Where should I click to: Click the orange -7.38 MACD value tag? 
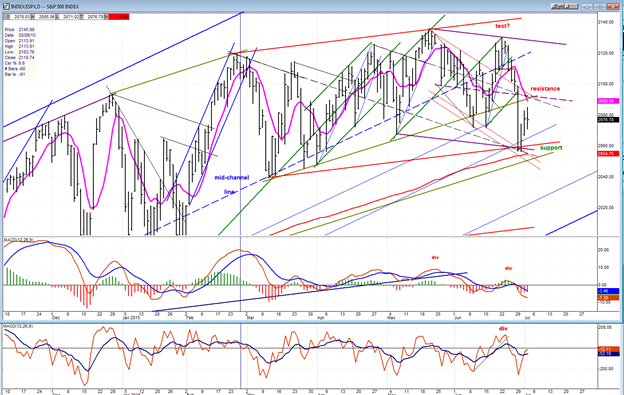[608, 297]
